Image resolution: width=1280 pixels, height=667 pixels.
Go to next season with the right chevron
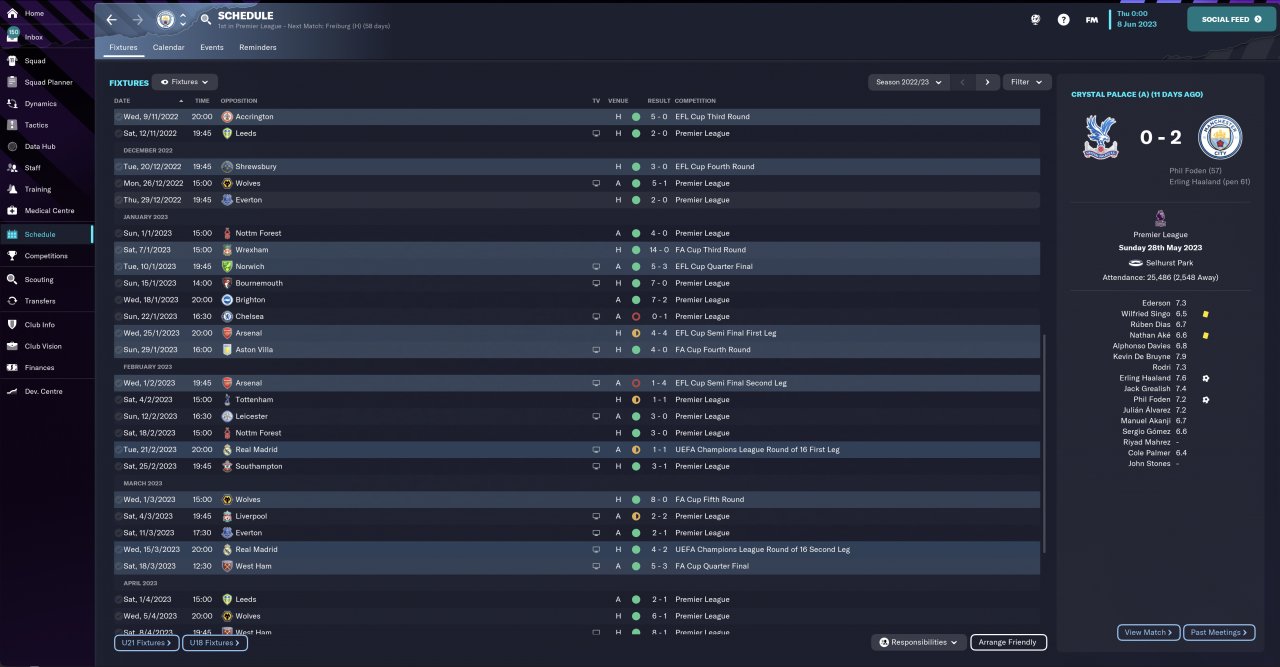coord(987,82)
